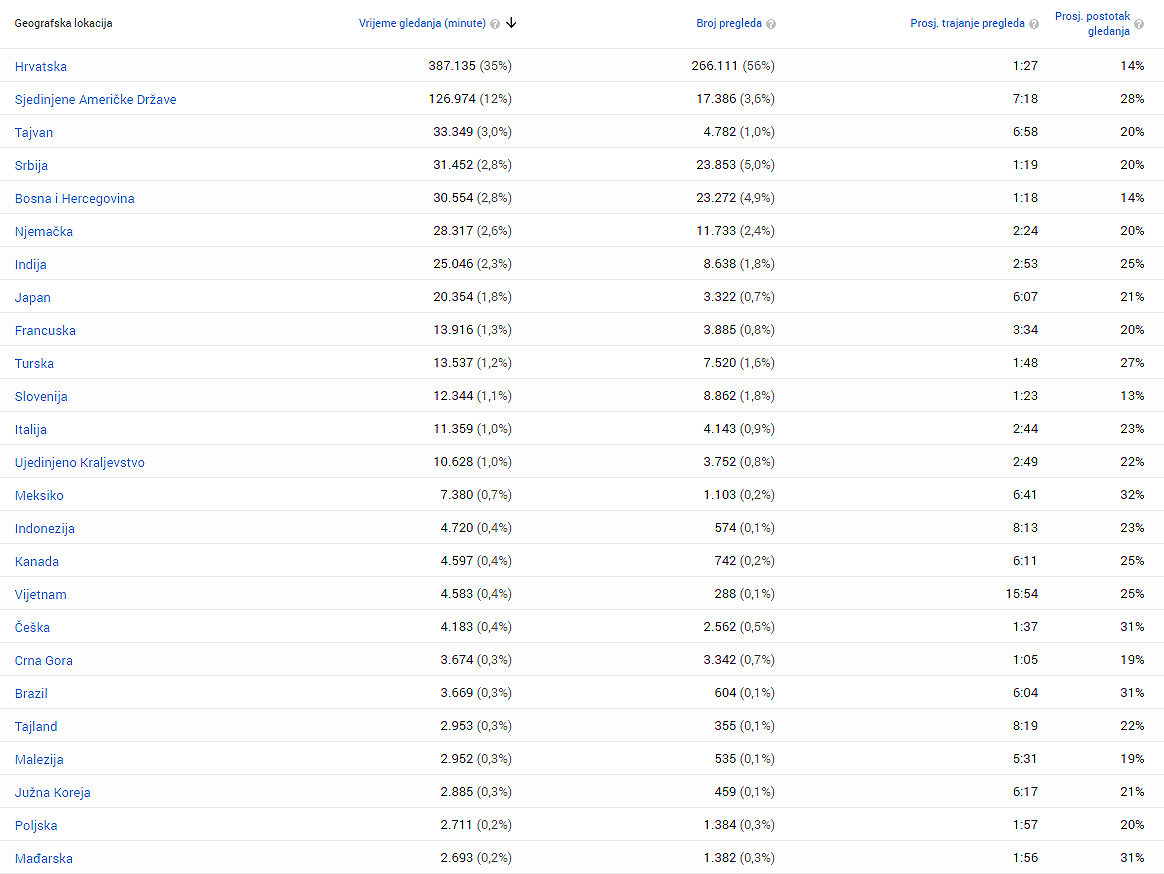Sort by Prosj. trajanje pregleda header
The image size is (1164, 874).
coord(967,23)
